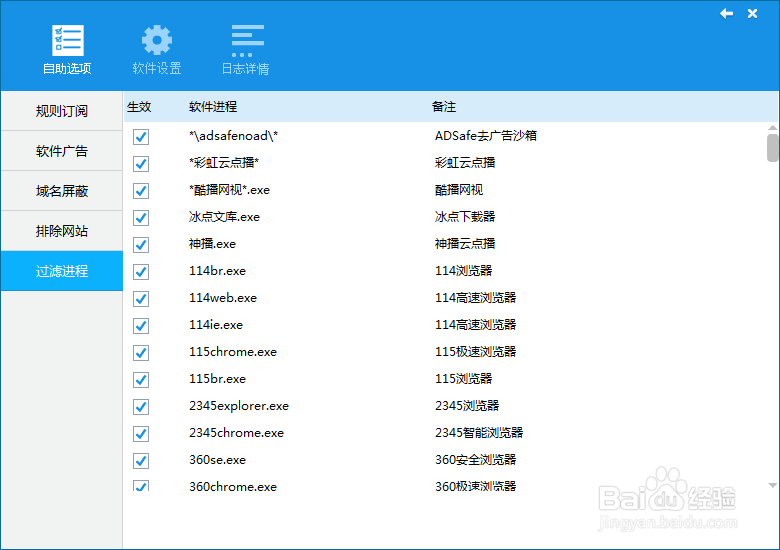Image resolution: width=780 pixels, height=550 pixels.
Task: Uncheck the 115chrome.exe checkbox
Action: tap(141, 353)
